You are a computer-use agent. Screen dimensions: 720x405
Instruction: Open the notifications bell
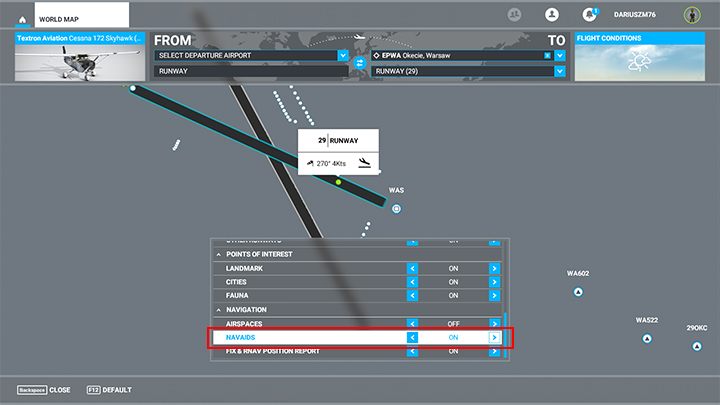pos(590,15)
